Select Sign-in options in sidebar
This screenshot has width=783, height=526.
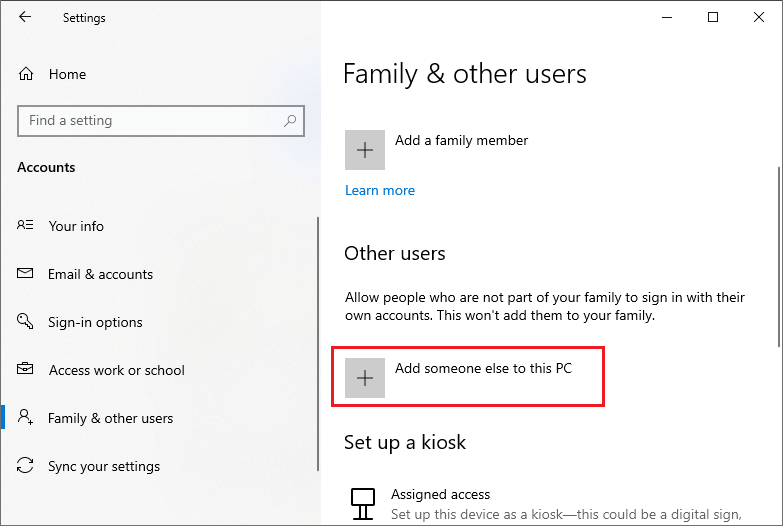click(x=95, y=322)
